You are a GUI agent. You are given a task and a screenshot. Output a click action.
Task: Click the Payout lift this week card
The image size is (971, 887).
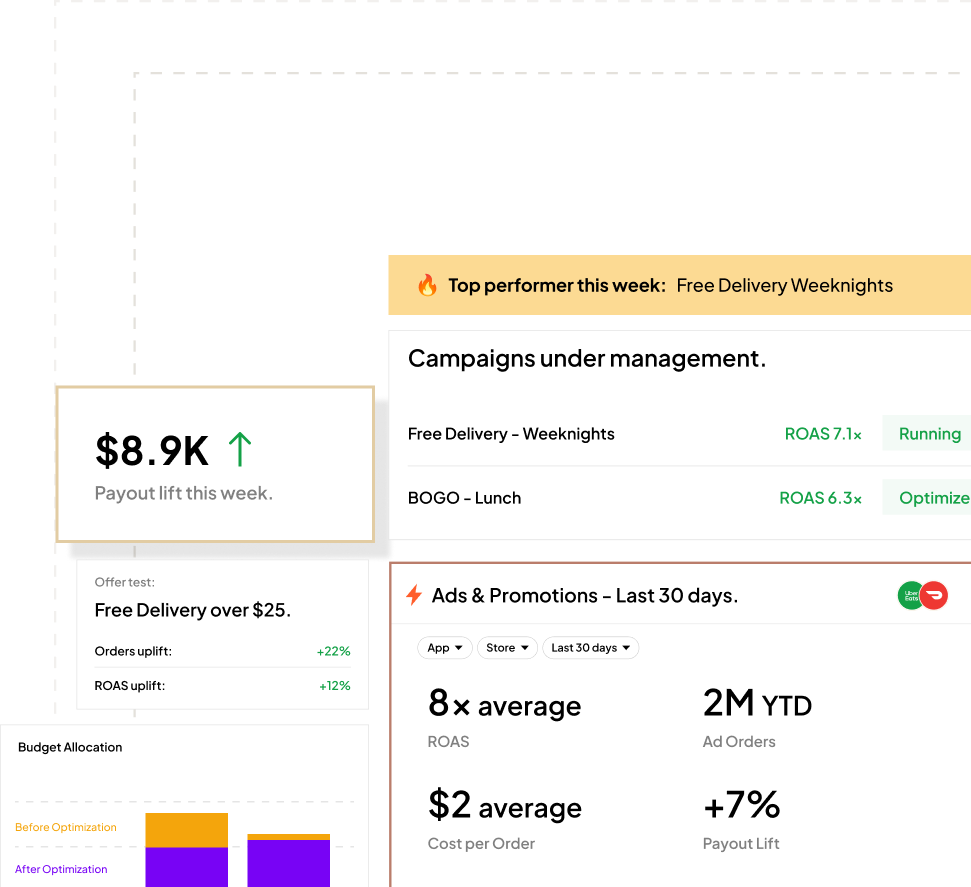[x=215, y=465]
